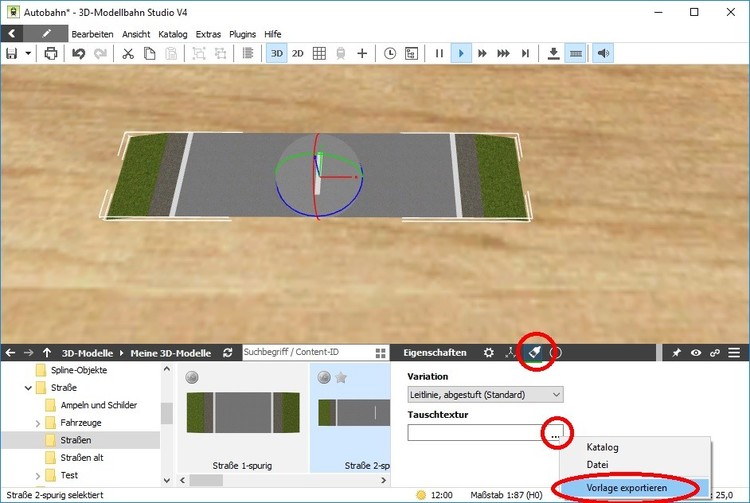Cut the selection with the scissors icon
The height and width of the screenshot is (503, 750).
(128, 54)
